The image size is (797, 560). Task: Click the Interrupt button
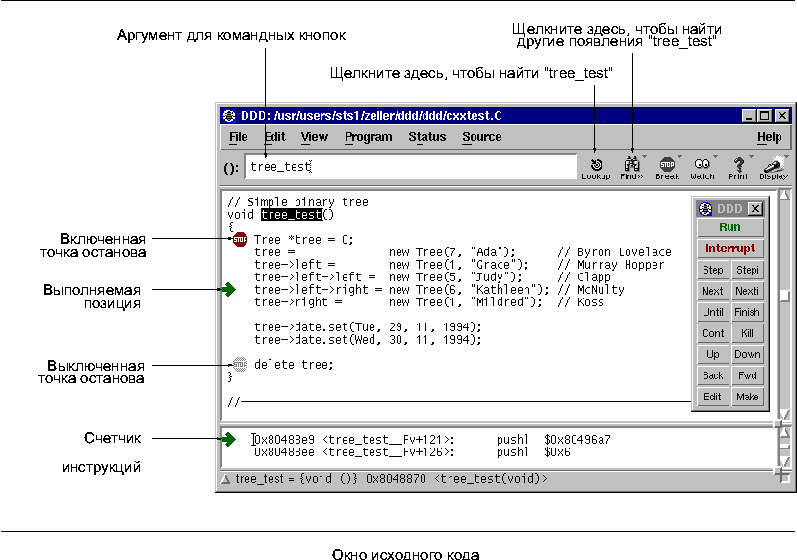(730, 248)
